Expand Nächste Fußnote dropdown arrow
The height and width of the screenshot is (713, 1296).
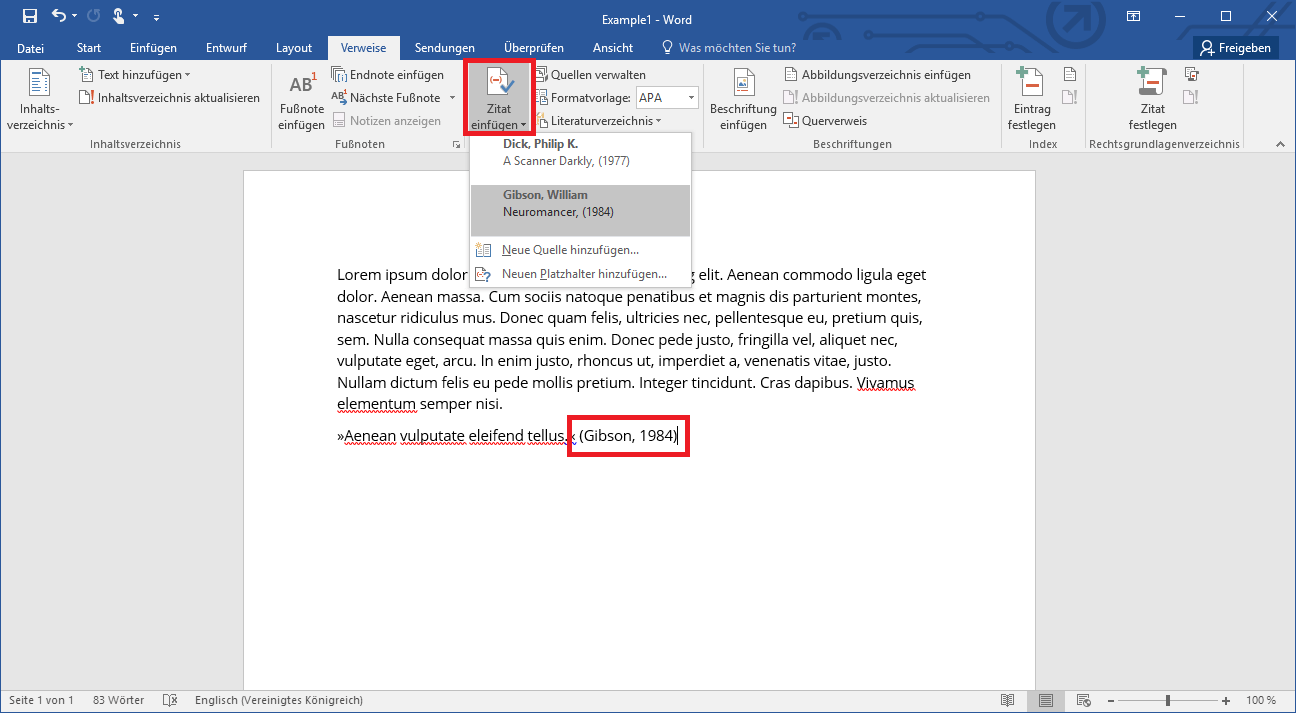tap(452, 98)
